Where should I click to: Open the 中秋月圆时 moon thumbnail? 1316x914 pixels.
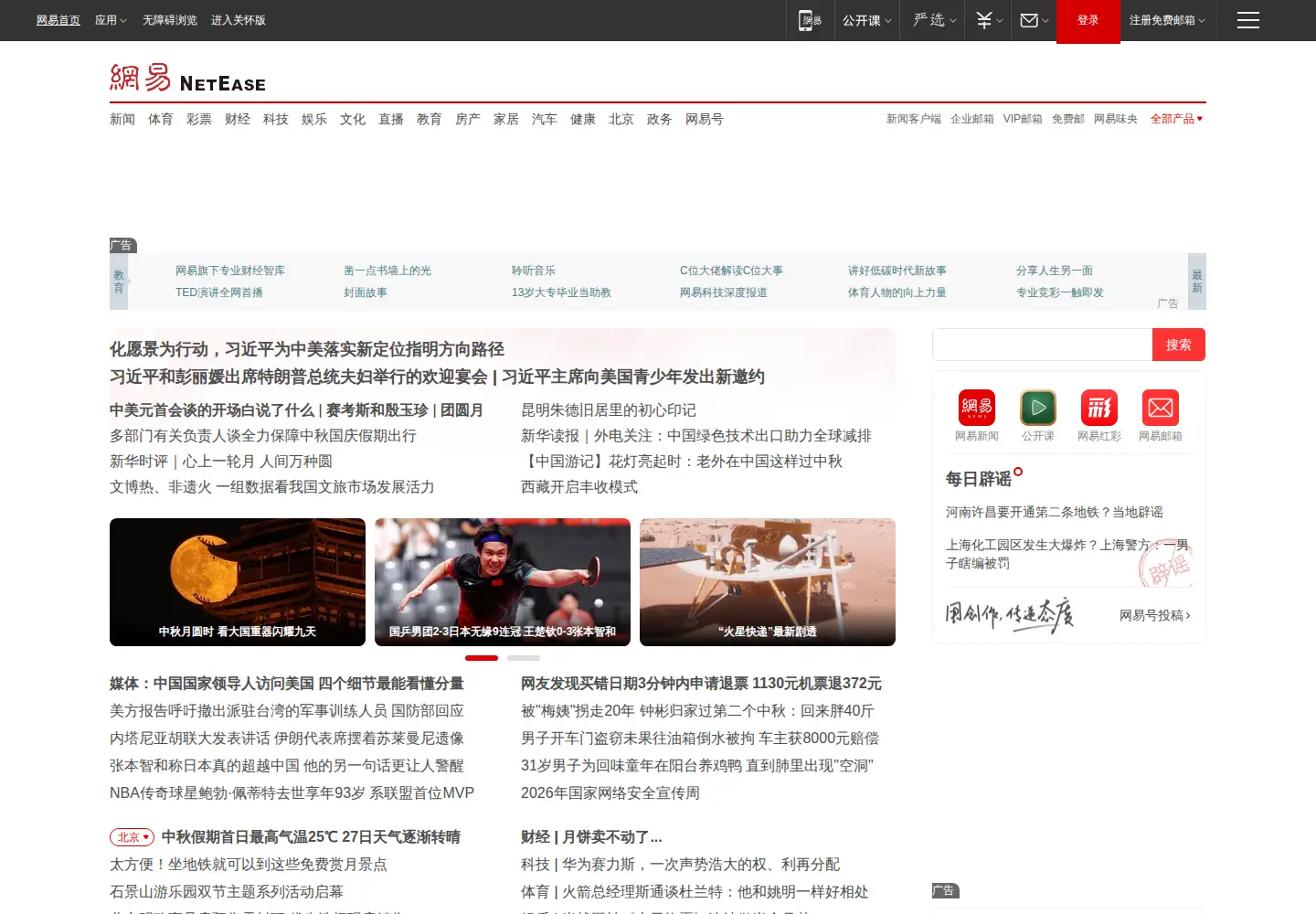(238, 582)
